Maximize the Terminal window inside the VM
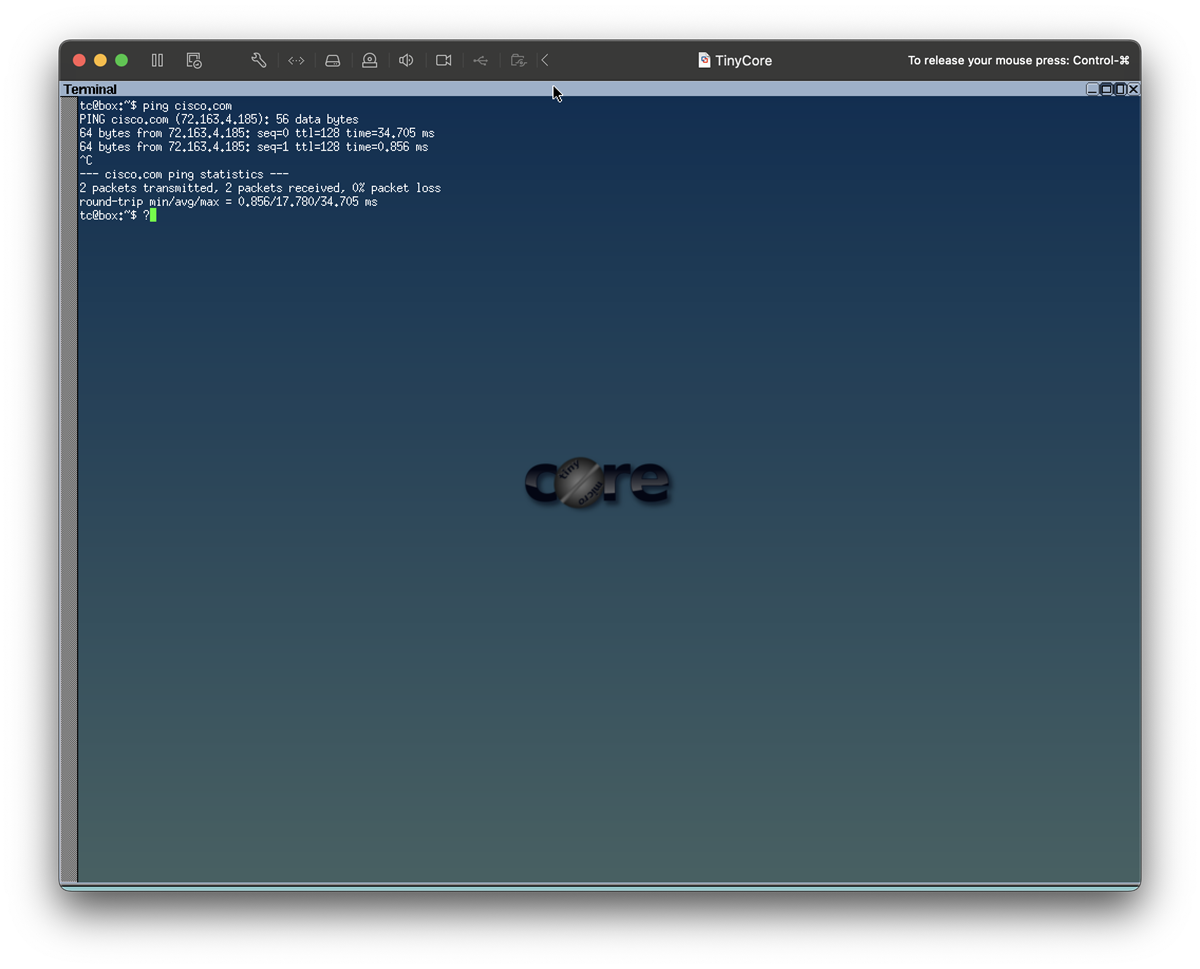The image size is (1200, 969). [x=1106, y=89]
